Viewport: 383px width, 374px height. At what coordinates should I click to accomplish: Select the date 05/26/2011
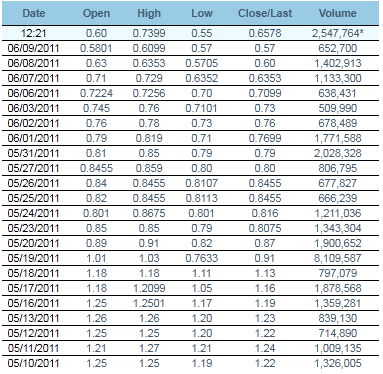pyautogui.click(x=33, y=183)
